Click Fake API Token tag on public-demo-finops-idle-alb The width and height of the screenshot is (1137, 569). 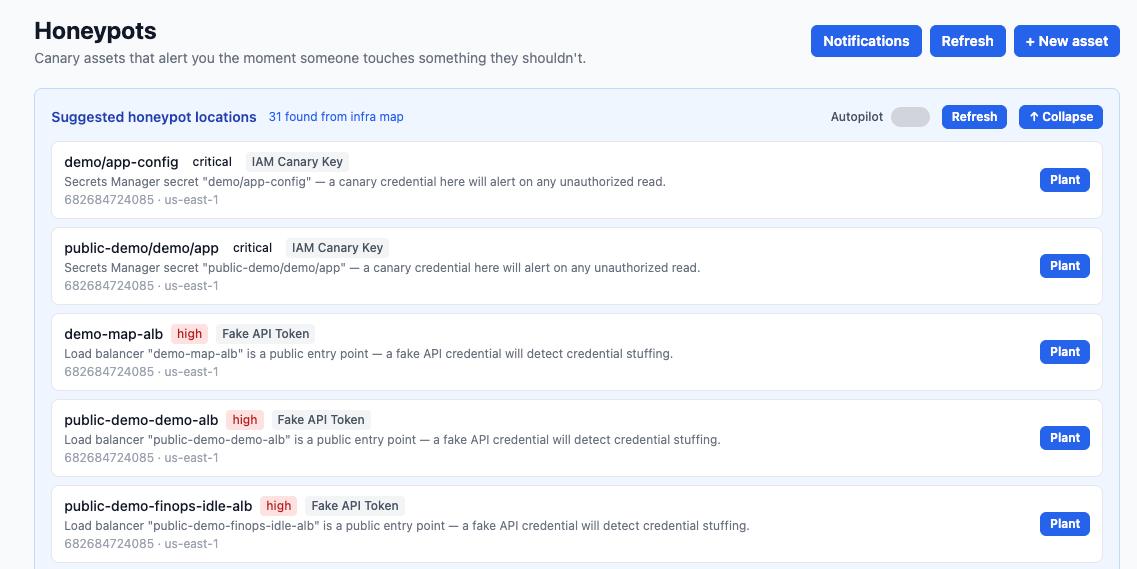tap(355, 506)
